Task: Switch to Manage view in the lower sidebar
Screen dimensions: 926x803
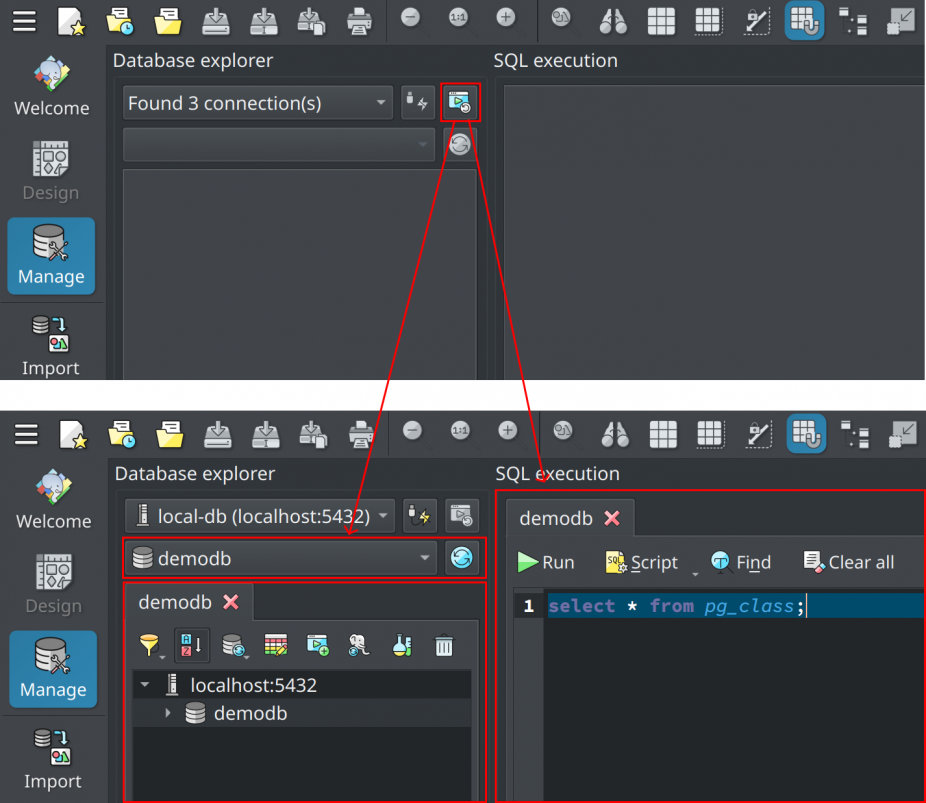Action: (x=53, y=669)
